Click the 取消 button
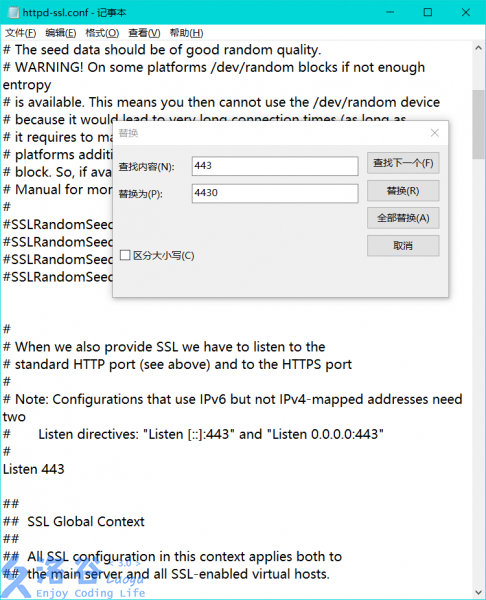Viewport: 486px width, 600px height. (x=403, y=246)
